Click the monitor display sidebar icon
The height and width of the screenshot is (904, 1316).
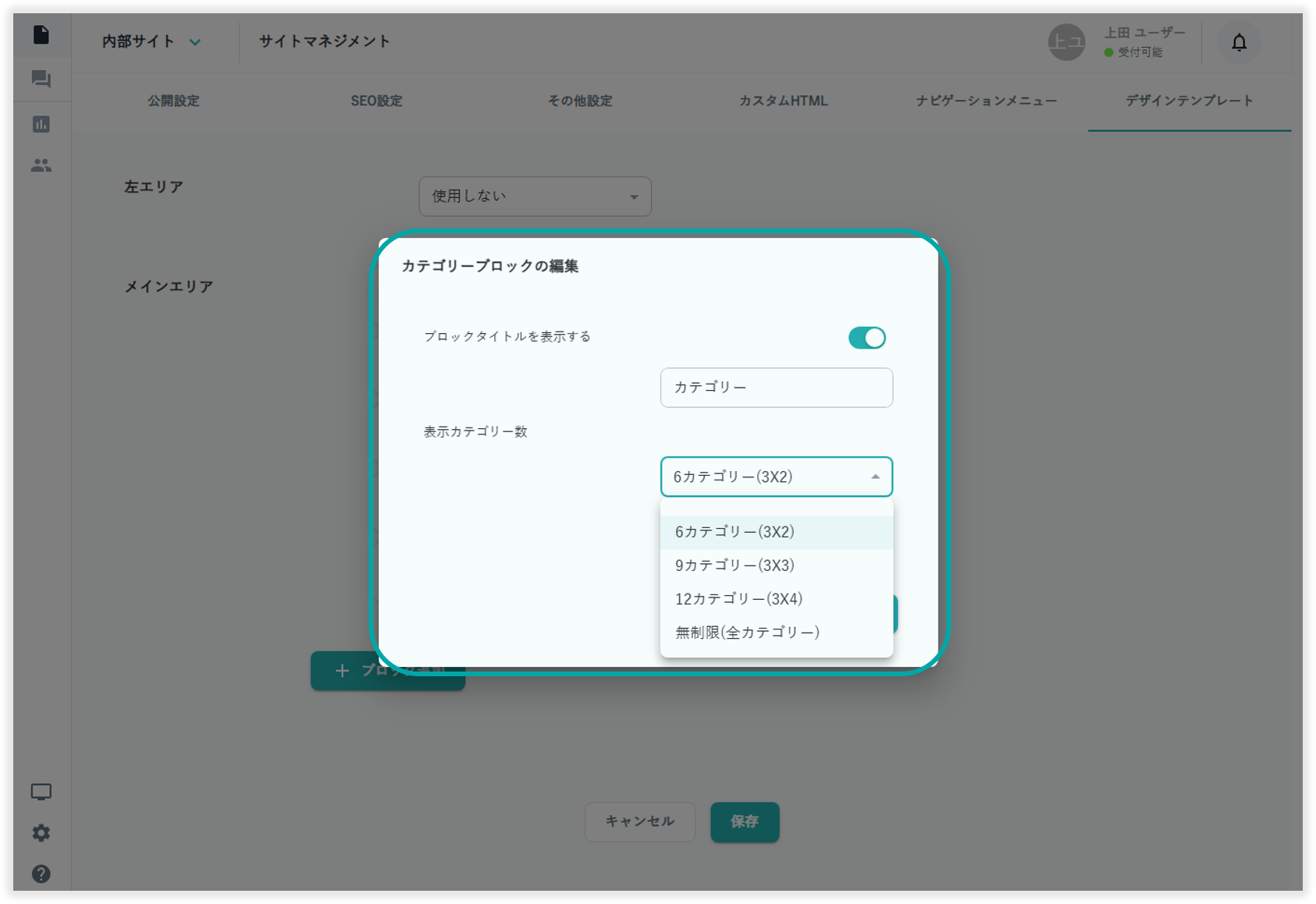pos(41,792)
